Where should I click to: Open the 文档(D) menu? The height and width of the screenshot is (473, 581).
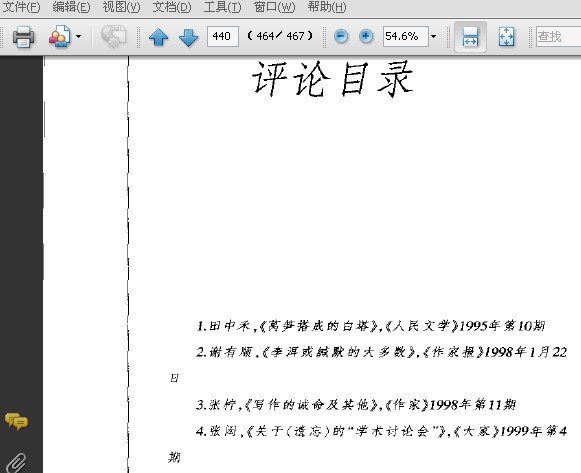click(x=172, y=7)
